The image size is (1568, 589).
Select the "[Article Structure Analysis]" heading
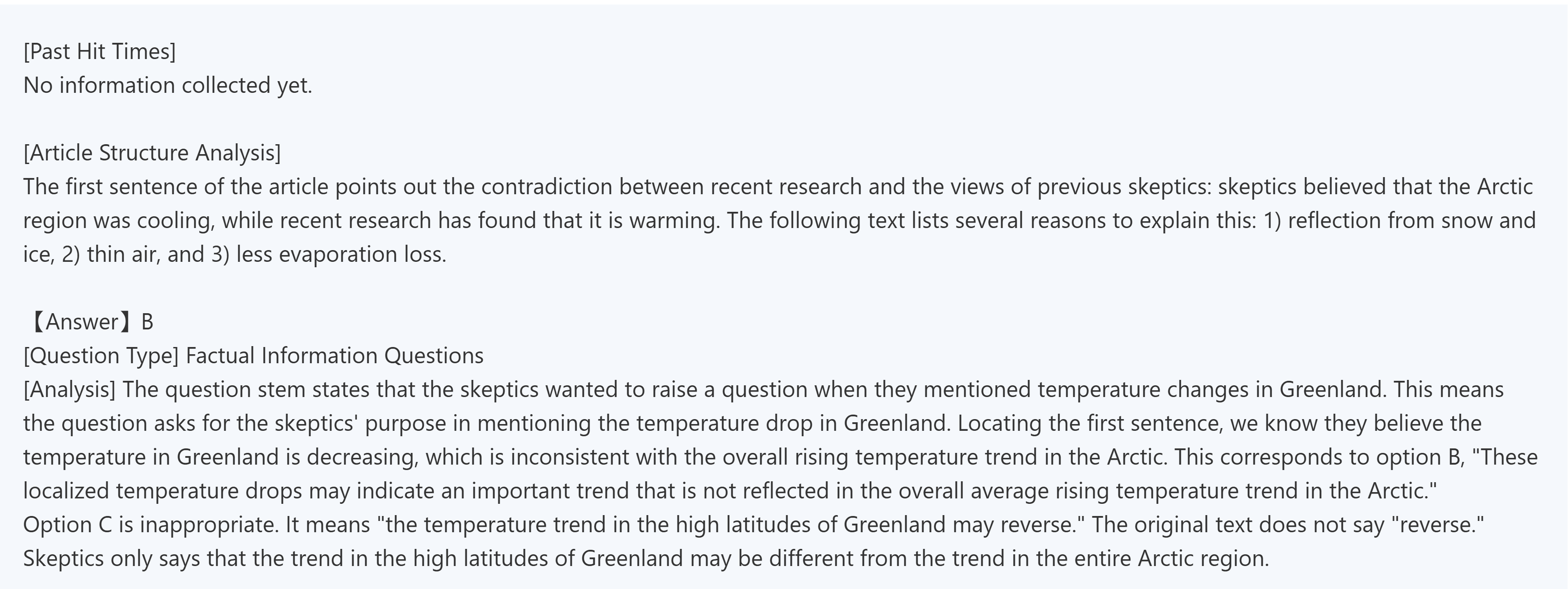point(152,153)
